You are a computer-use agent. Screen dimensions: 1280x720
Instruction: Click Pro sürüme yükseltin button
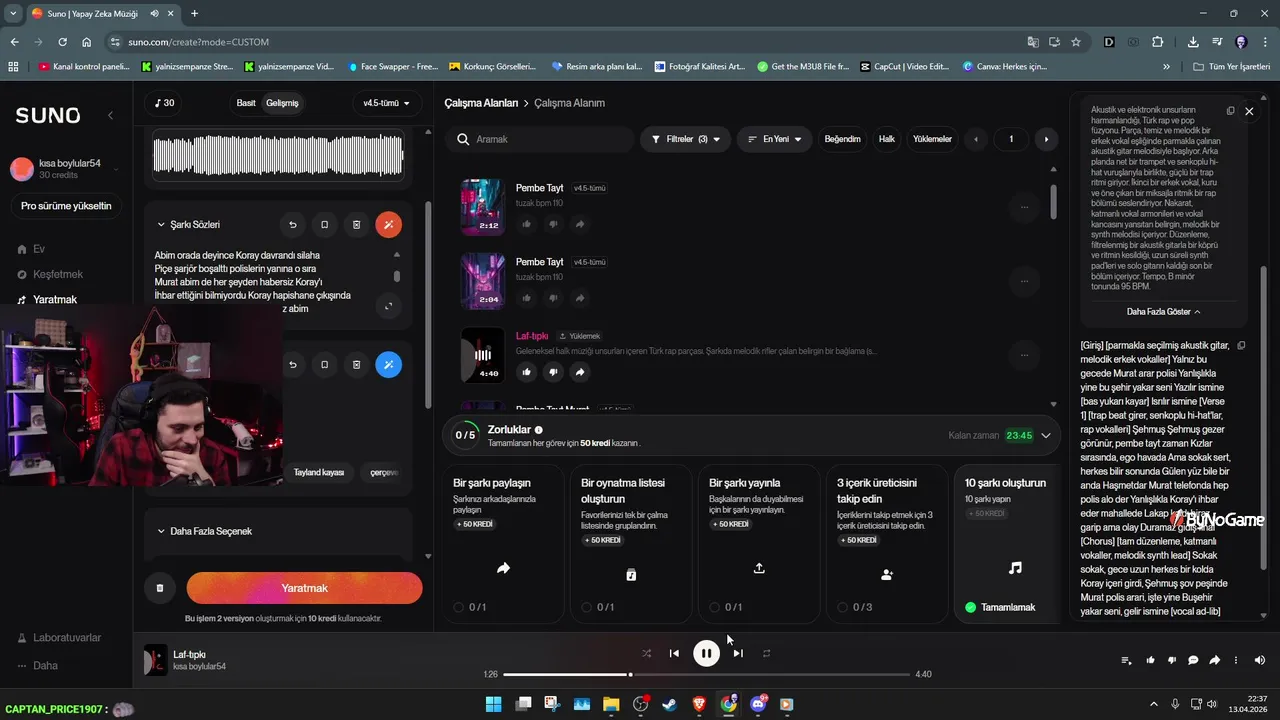(66, 206)
